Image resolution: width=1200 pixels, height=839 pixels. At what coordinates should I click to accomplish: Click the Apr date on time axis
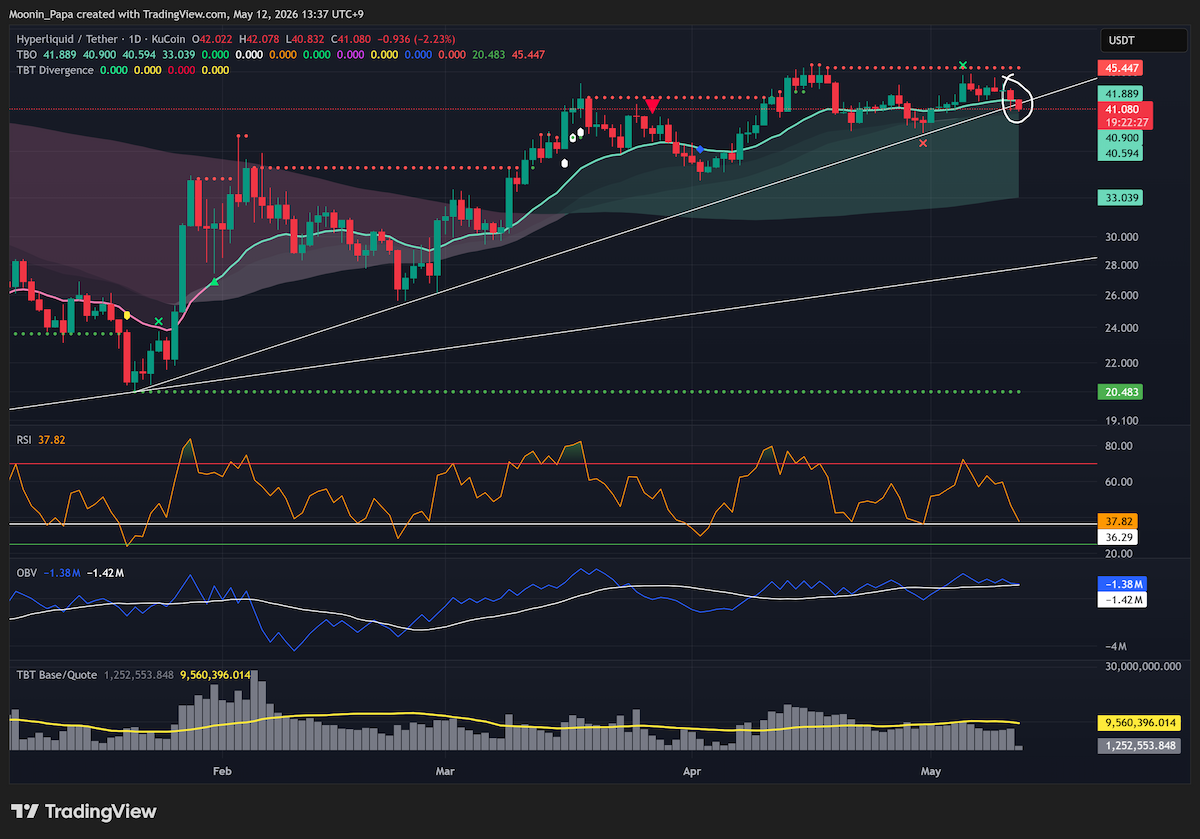click(x=690, y=771)
